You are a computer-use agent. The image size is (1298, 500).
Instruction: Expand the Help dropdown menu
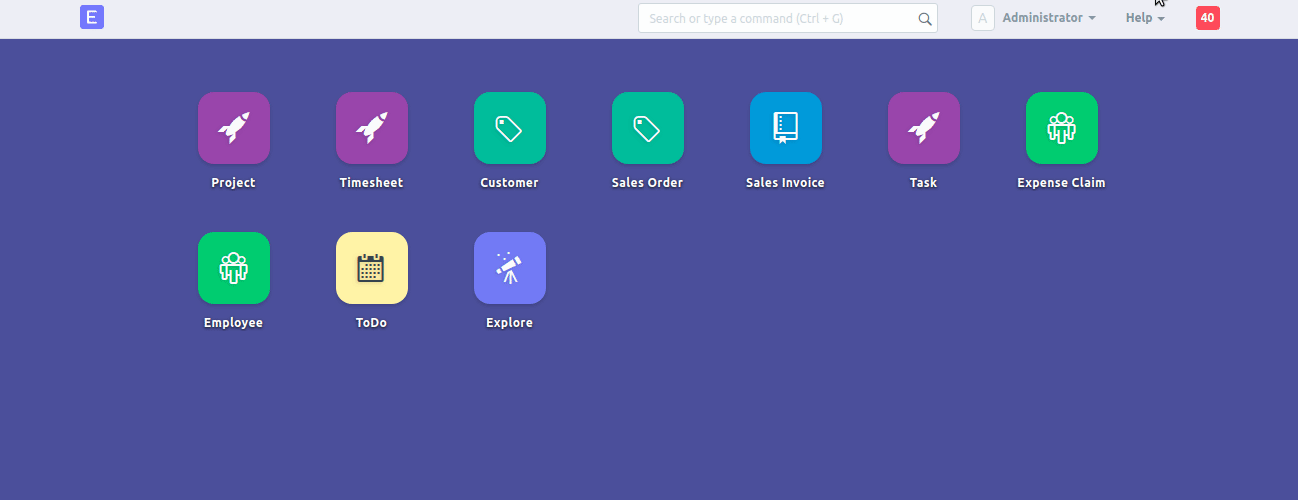1145,18
